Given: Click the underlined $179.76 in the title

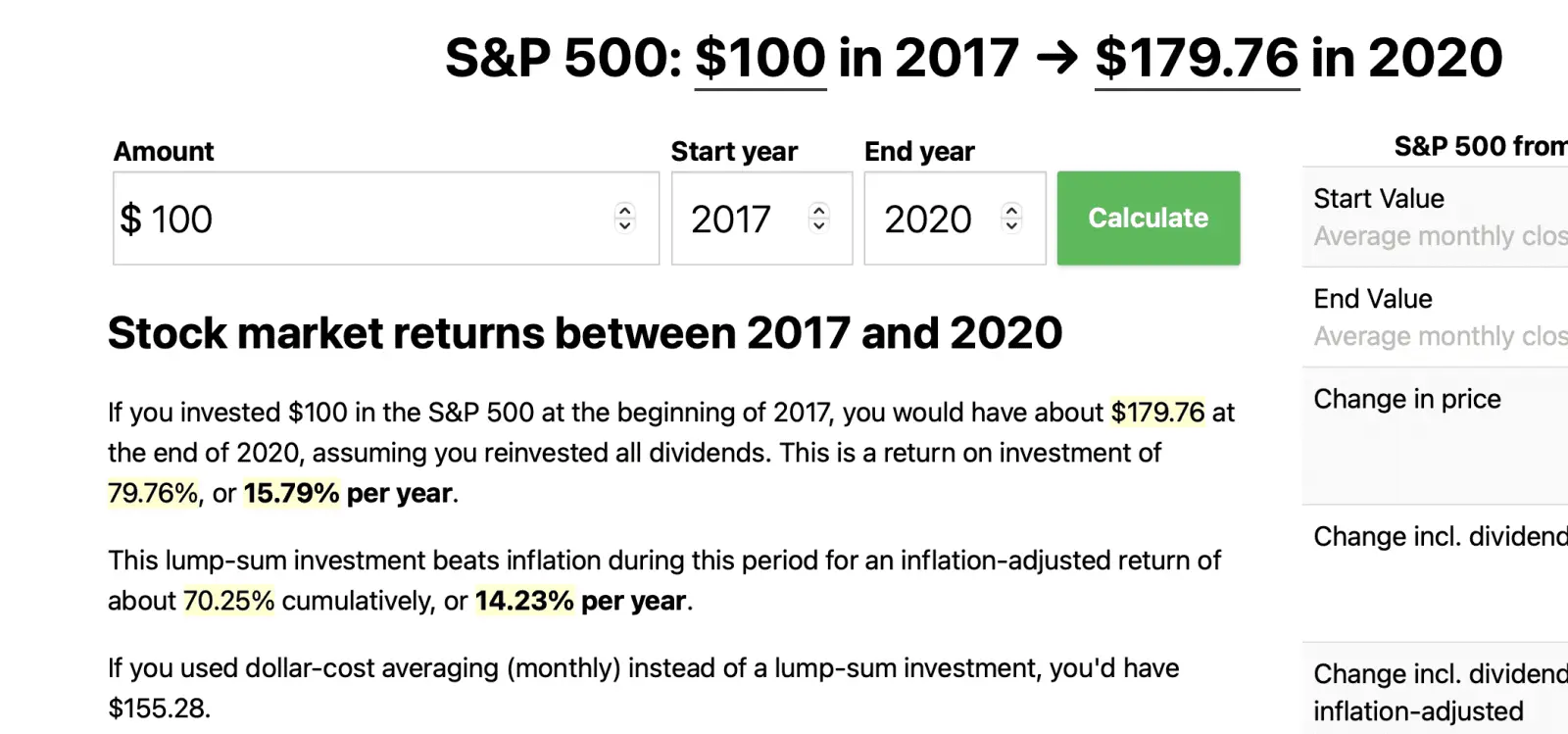Looking at the screenshot, I should click(1197, 58).
